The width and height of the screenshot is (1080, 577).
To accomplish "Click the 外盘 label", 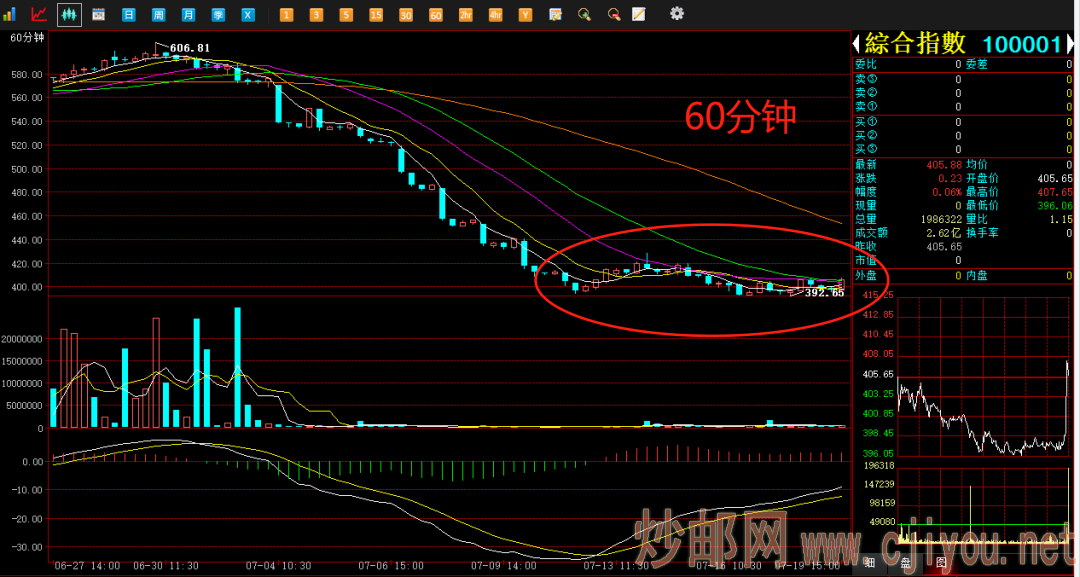I will click(866, 275).
